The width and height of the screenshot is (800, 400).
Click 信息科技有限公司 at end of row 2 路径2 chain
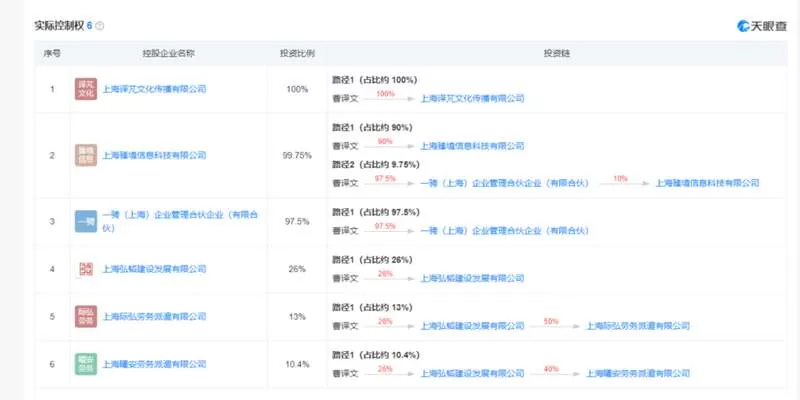tap(707, 183)
